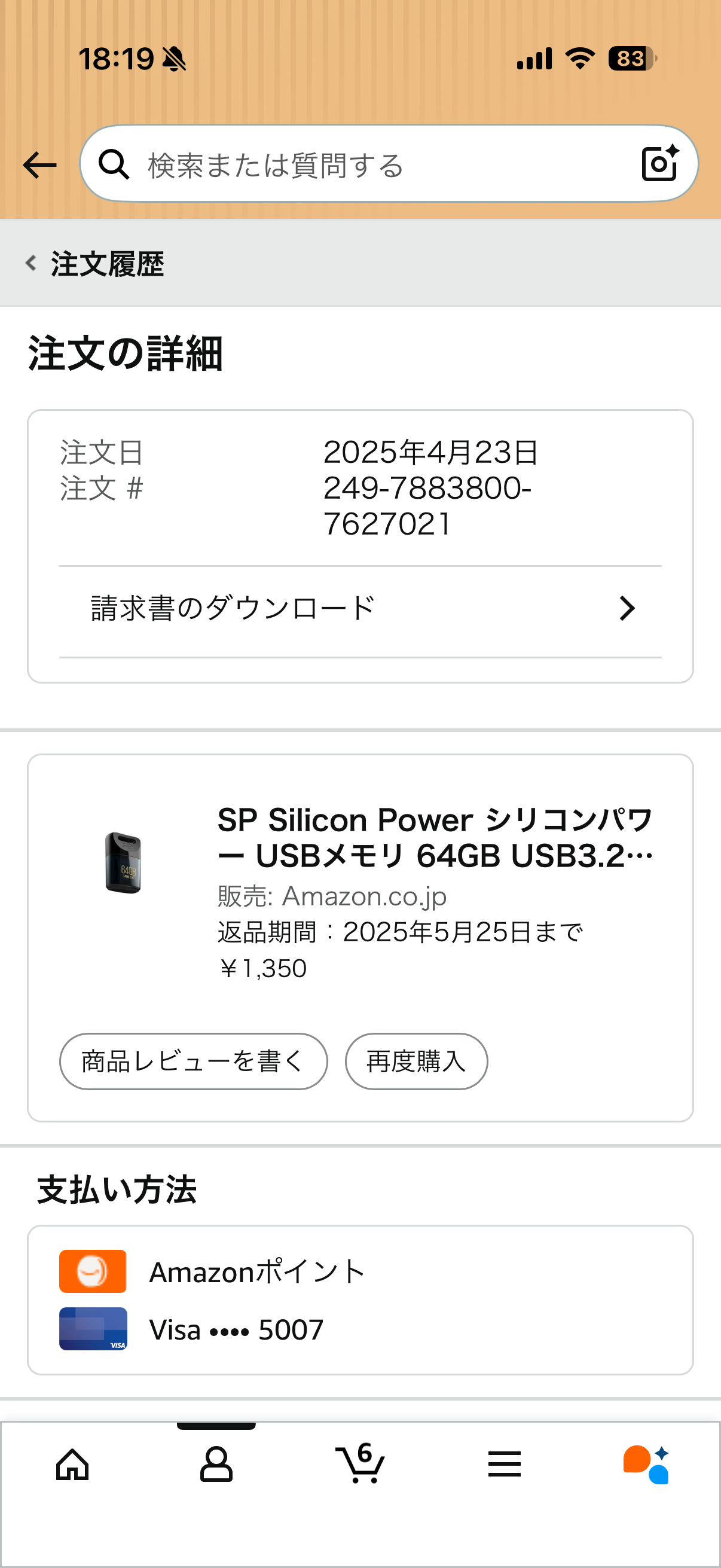Open the shopping cart with 6 items
The width and height of the screenshot is (721, 1568).
click(x=360, y=1463)
